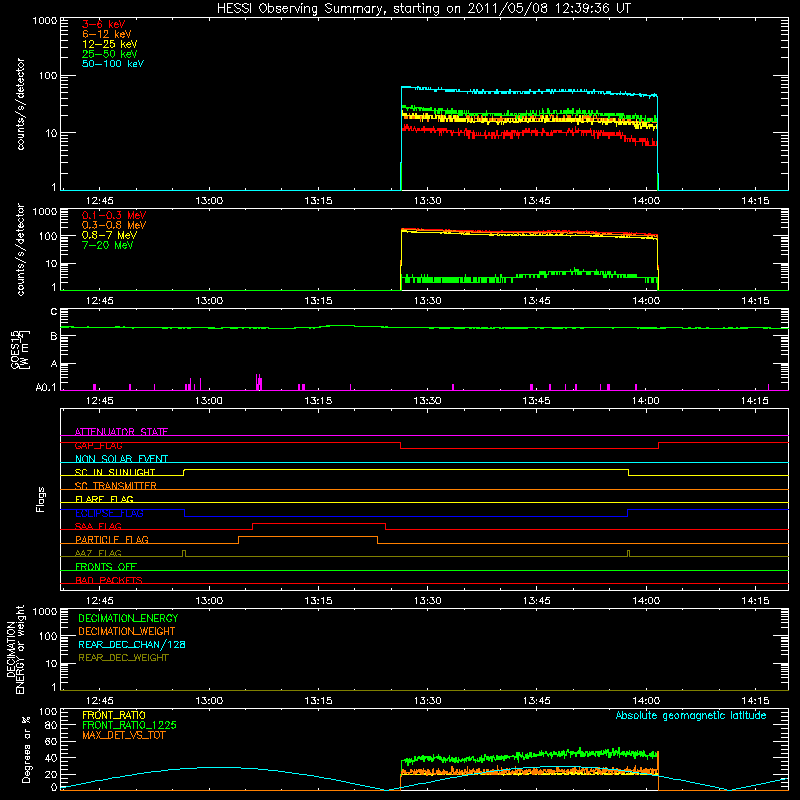Click the ATTENUATOR_STATE flag label
This screenshot has height=800, width=800.
point(121,432)
